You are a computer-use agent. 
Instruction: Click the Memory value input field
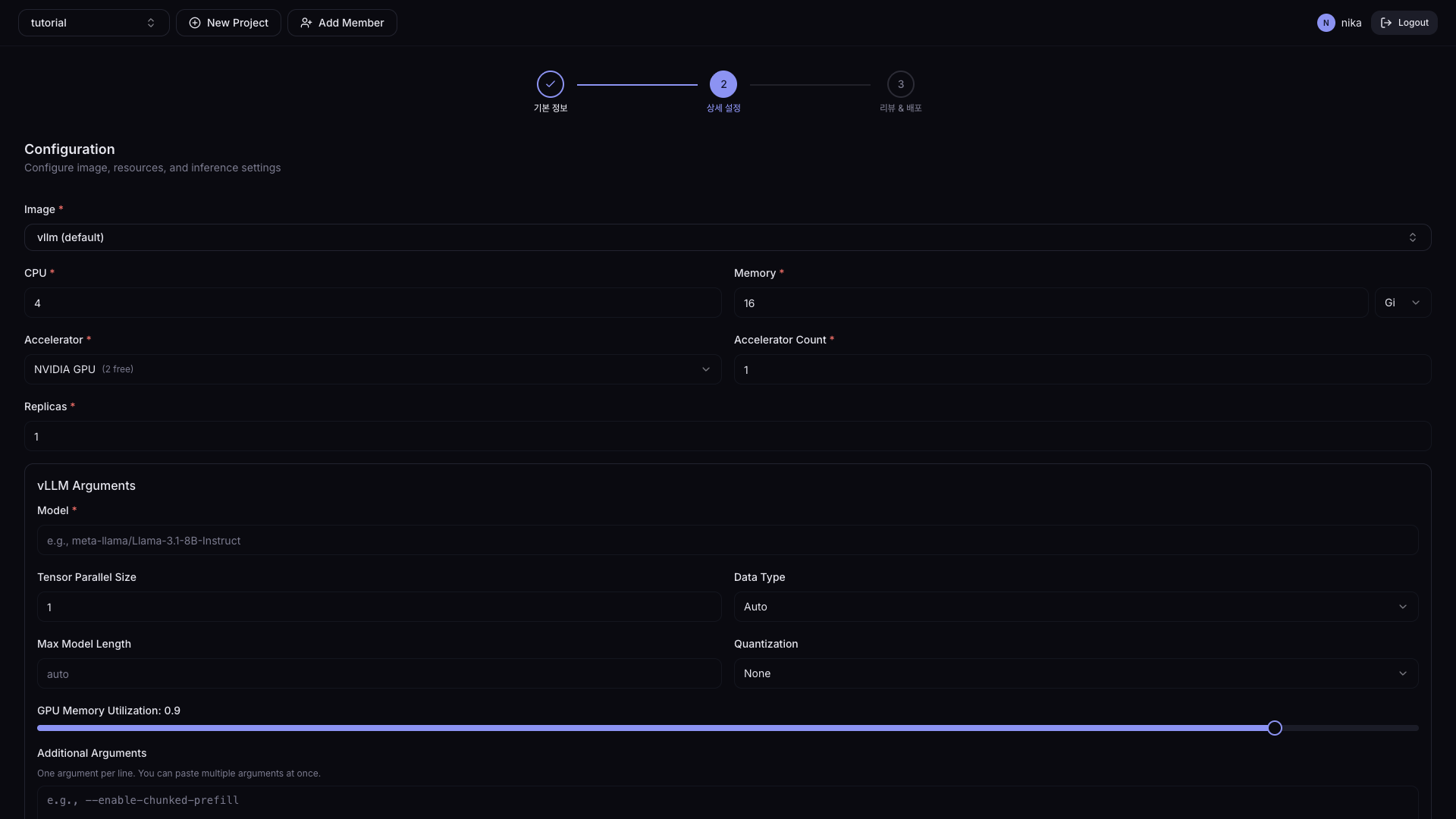click(1051, 303)
